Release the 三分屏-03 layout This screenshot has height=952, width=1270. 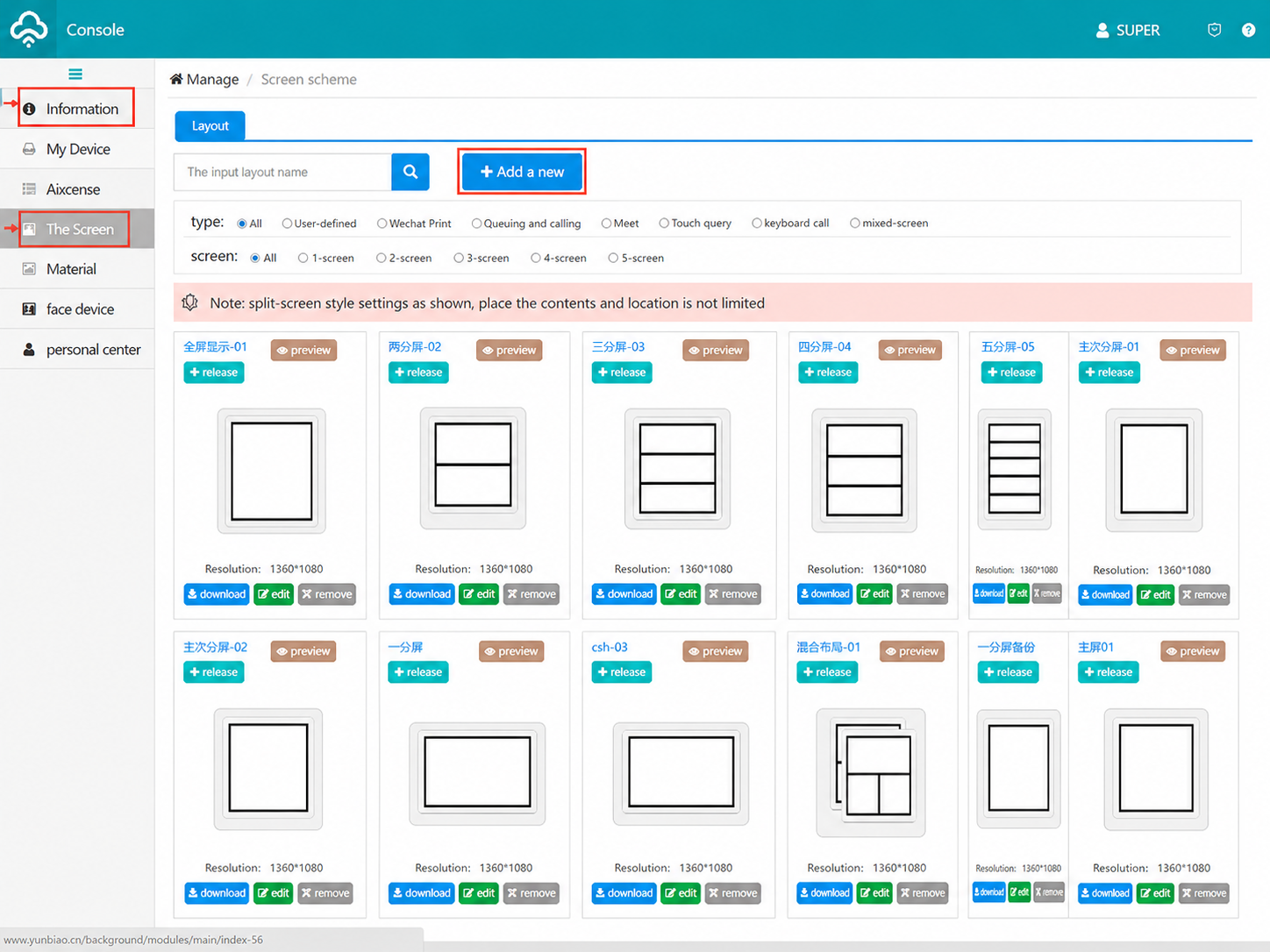[x=622, y=373]
